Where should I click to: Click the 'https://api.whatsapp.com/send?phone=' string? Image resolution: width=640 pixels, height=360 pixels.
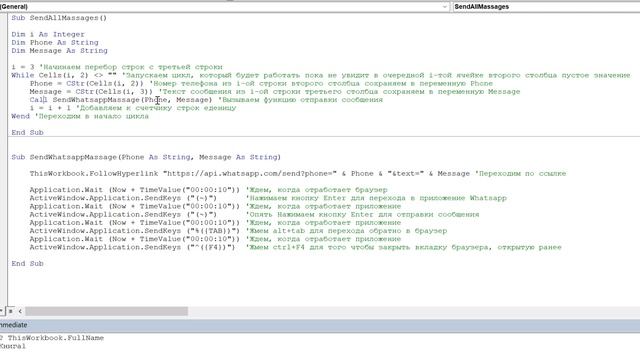(250, 173)
